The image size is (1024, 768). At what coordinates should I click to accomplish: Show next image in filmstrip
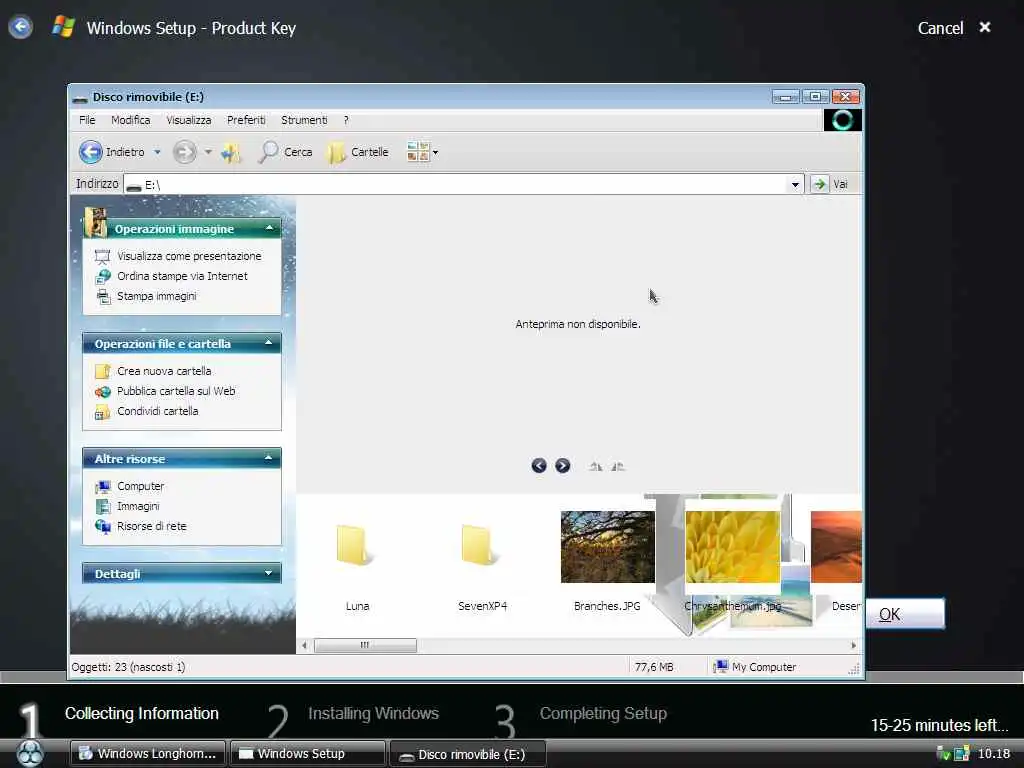(562, 466)
